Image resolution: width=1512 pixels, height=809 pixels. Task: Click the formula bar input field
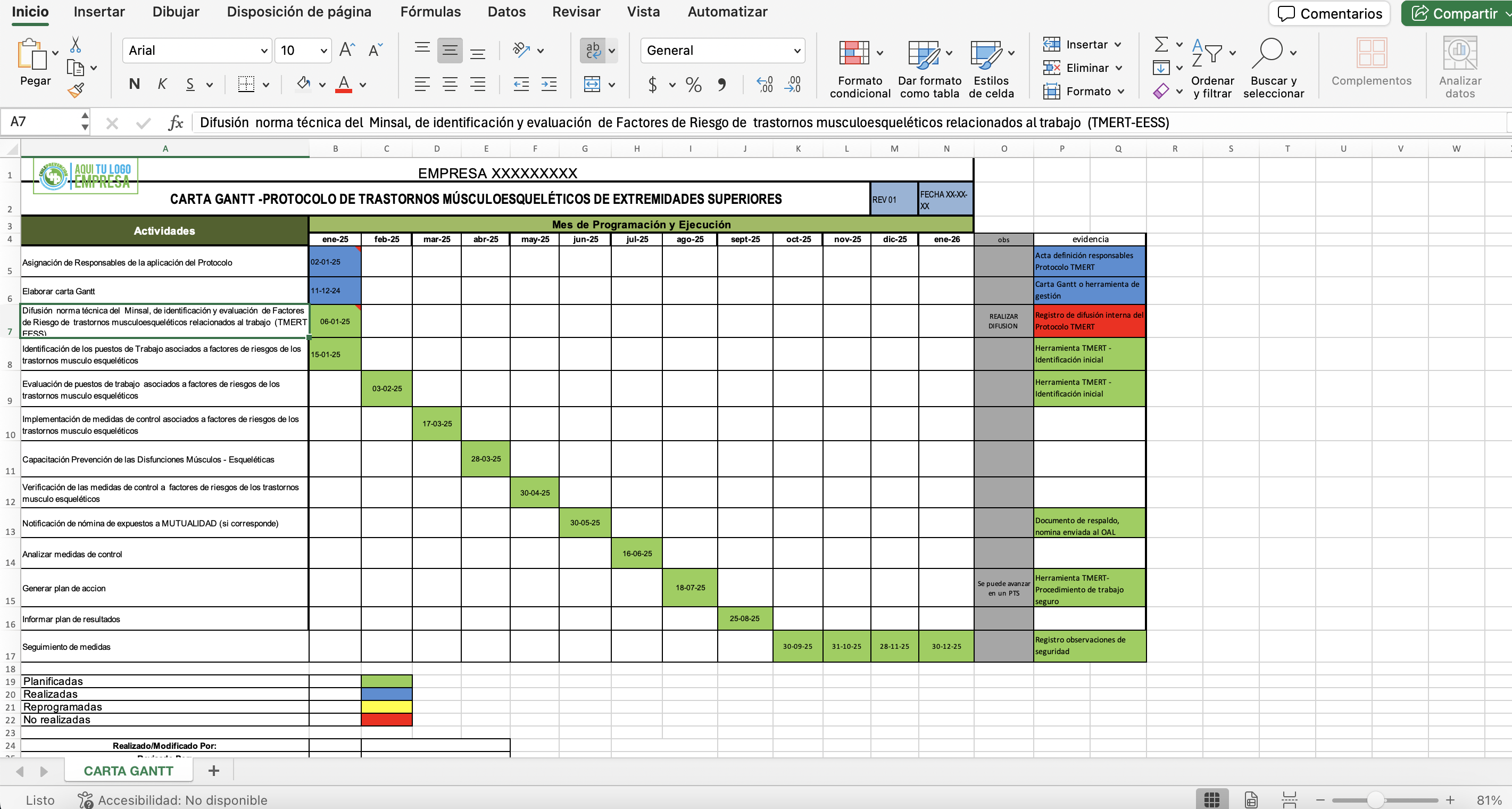(704, 122)
